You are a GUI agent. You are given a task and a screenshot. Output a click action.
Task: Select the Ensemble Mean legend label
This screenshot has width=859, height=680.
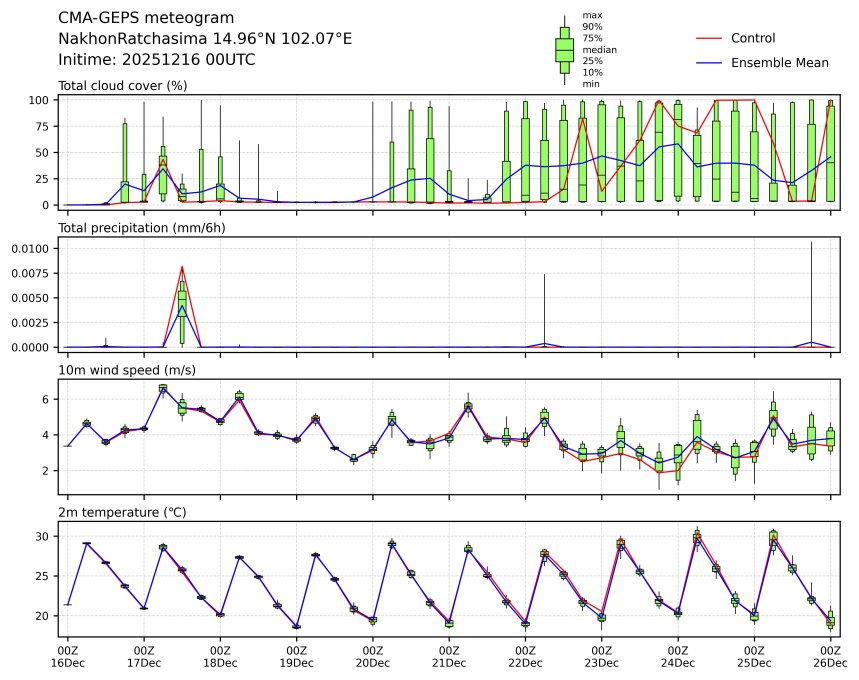780,63
